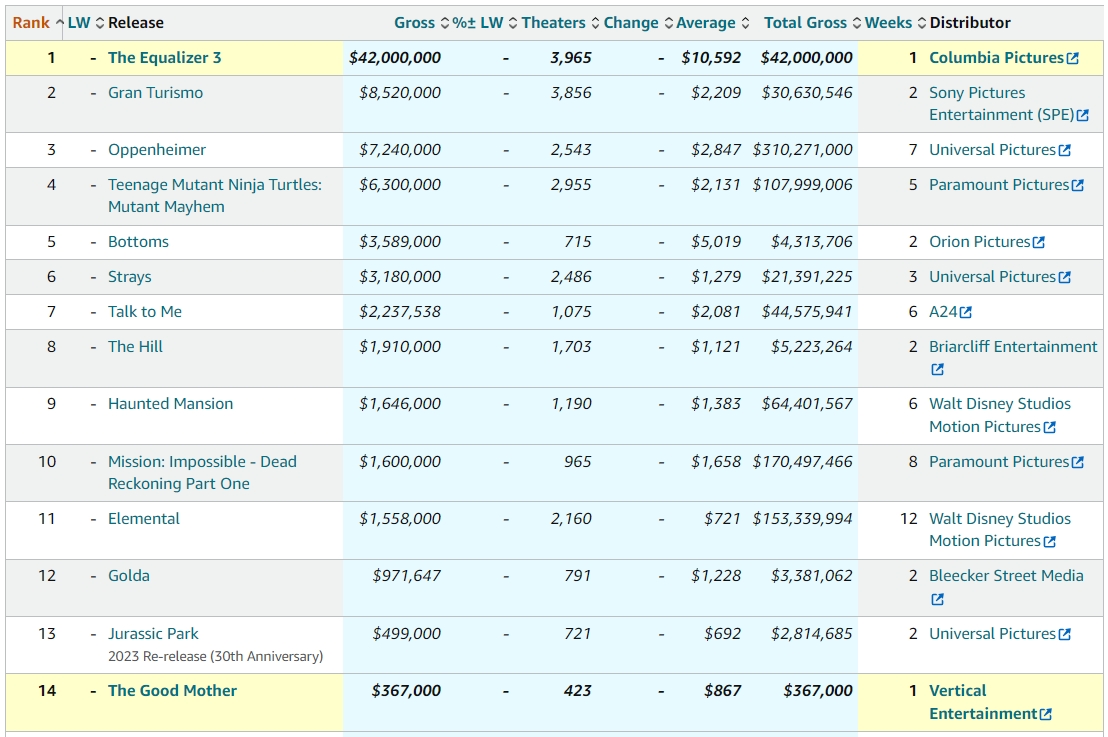1108x737 pixels.
Task: Select The Good Mother theaters count 423
Action: point(577,691)
